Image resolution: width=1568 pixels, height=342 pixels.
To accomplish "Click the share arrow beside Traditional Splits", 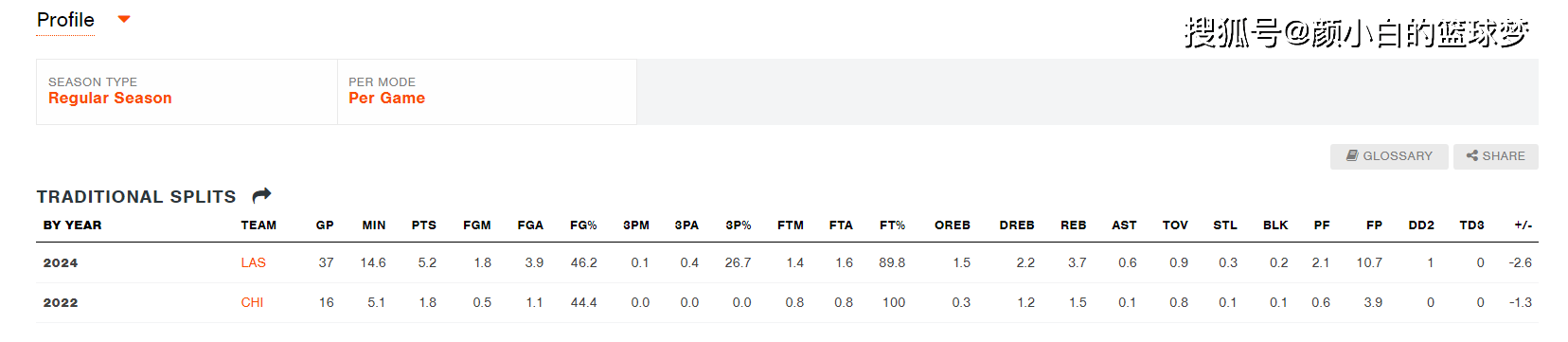I will (x=262, y=195).
